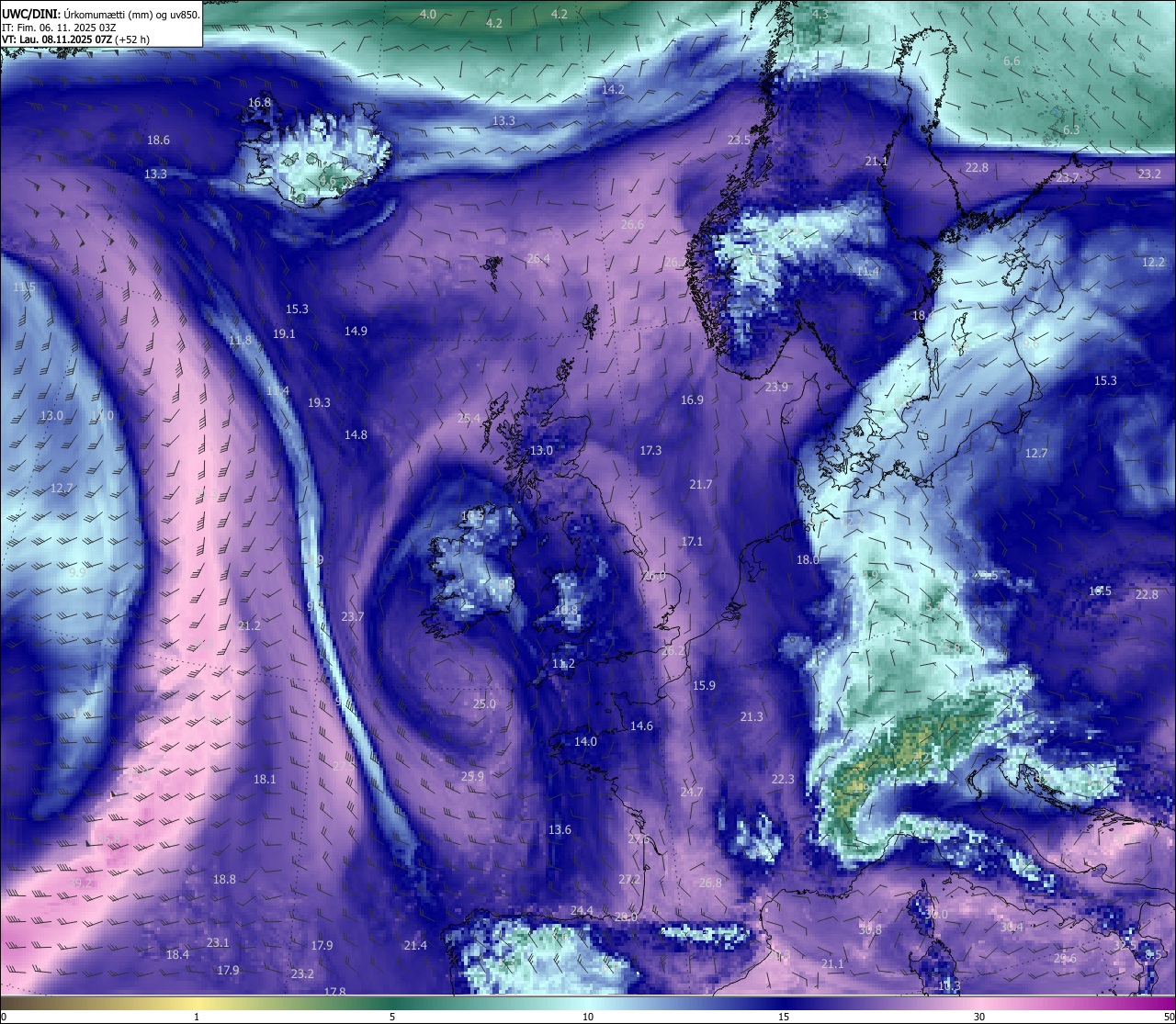Click the 16.9 value label

click(x=692, y=400)
